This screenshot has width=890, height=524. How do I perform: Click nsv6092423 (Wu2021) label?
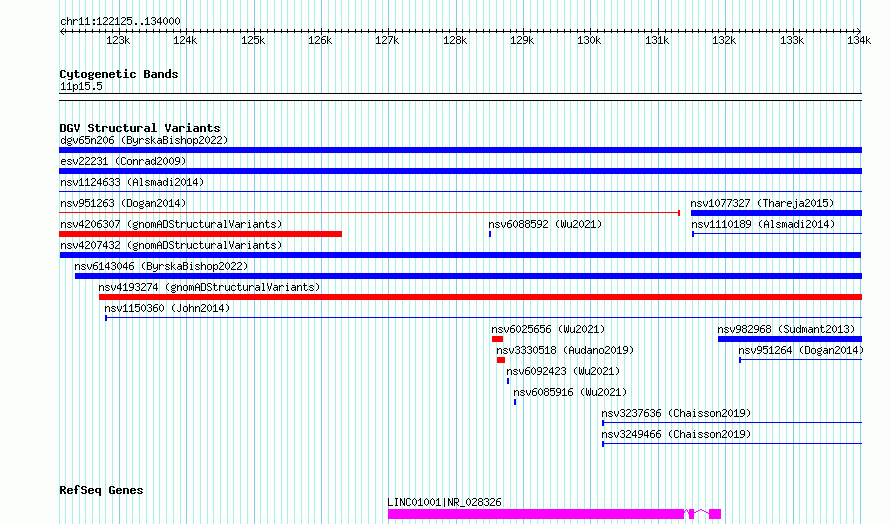(563, 371)
